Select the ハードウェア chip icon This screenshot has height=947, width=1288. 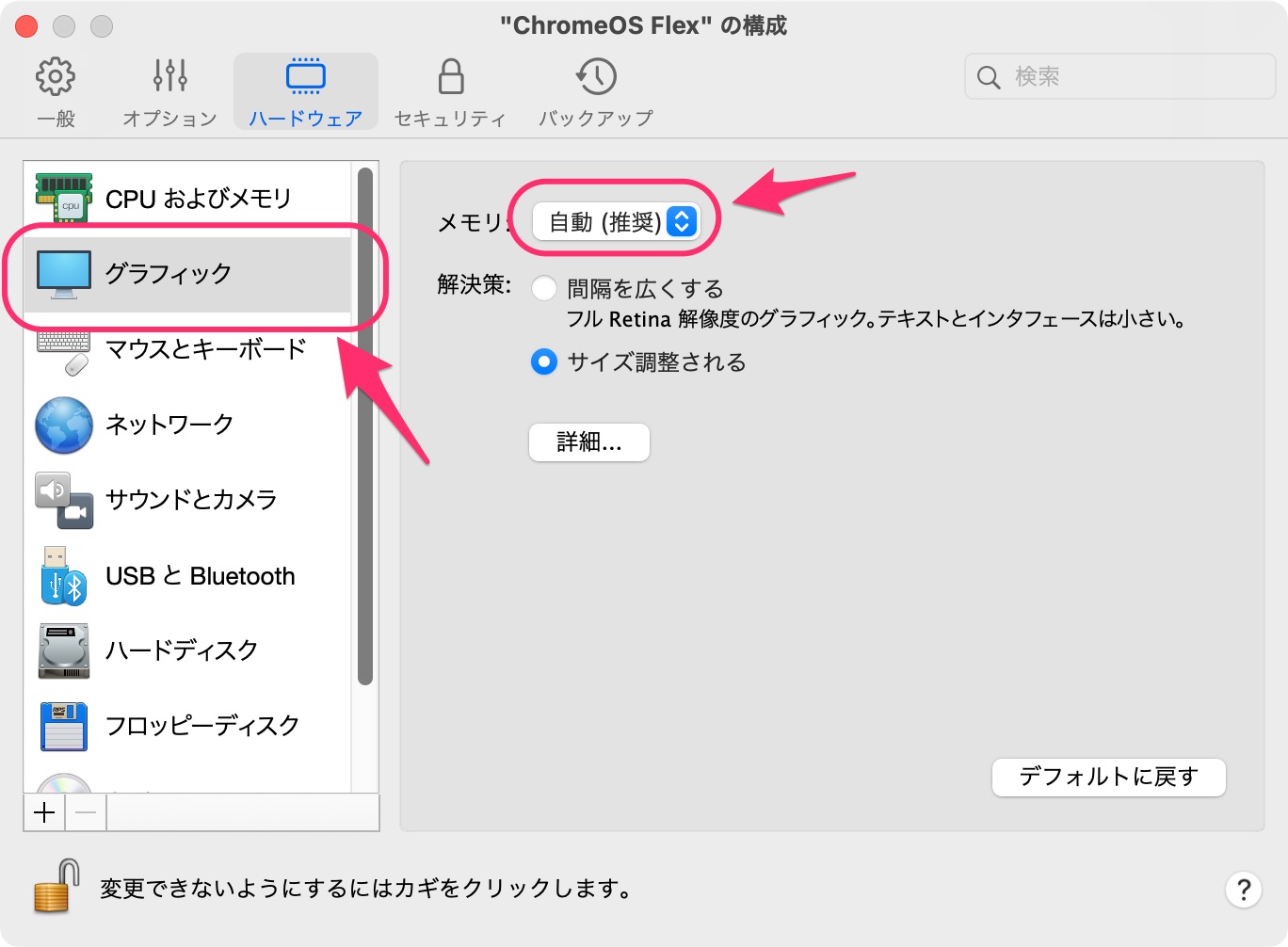click(306, 76)
